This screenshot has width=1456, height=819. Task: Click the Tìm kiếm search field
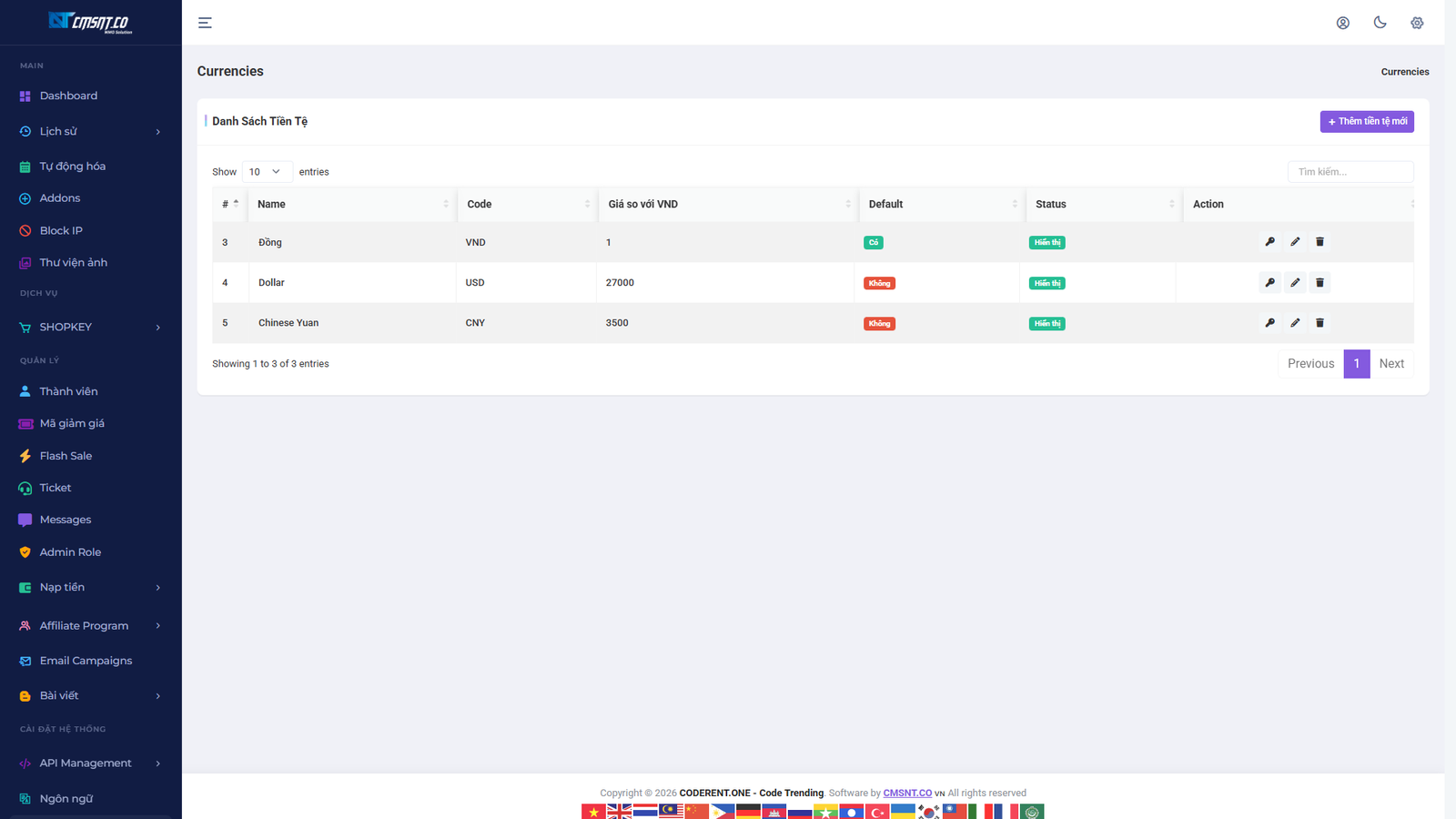click(x=1350, y=171)
